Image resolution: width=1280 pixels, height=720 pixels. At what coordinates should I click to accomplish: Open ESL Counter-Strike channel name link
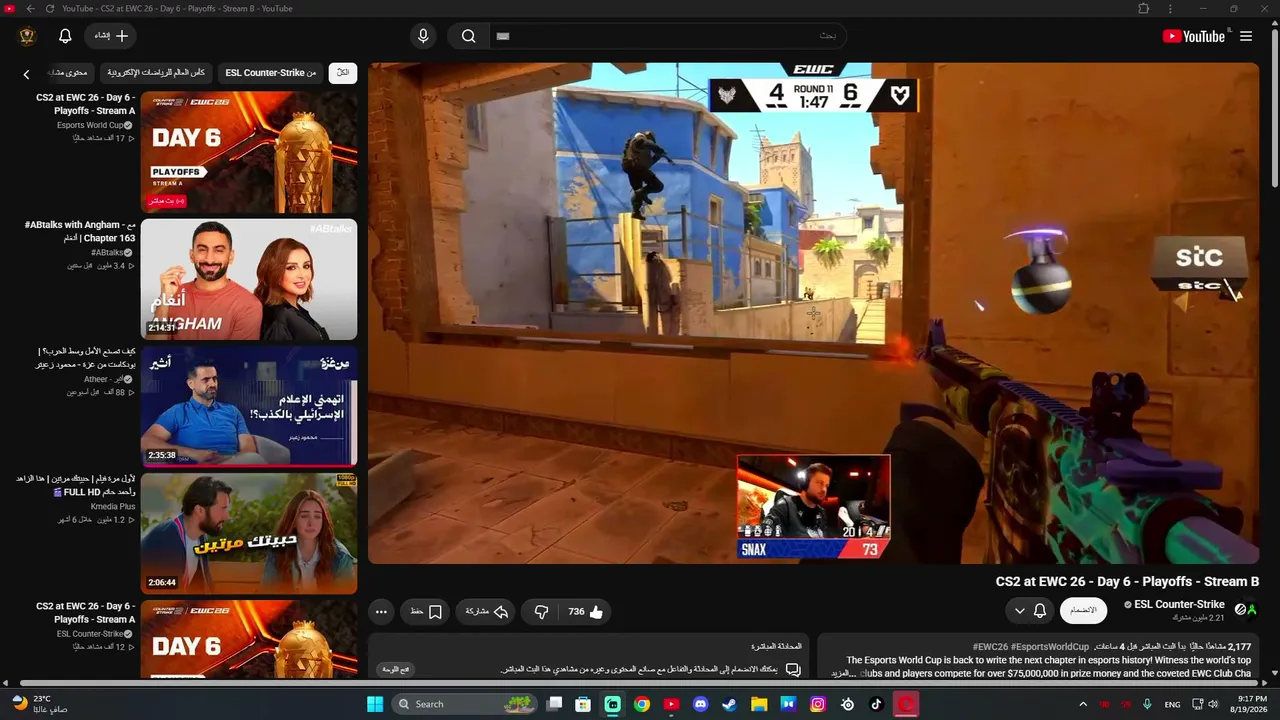(1179, 604)
